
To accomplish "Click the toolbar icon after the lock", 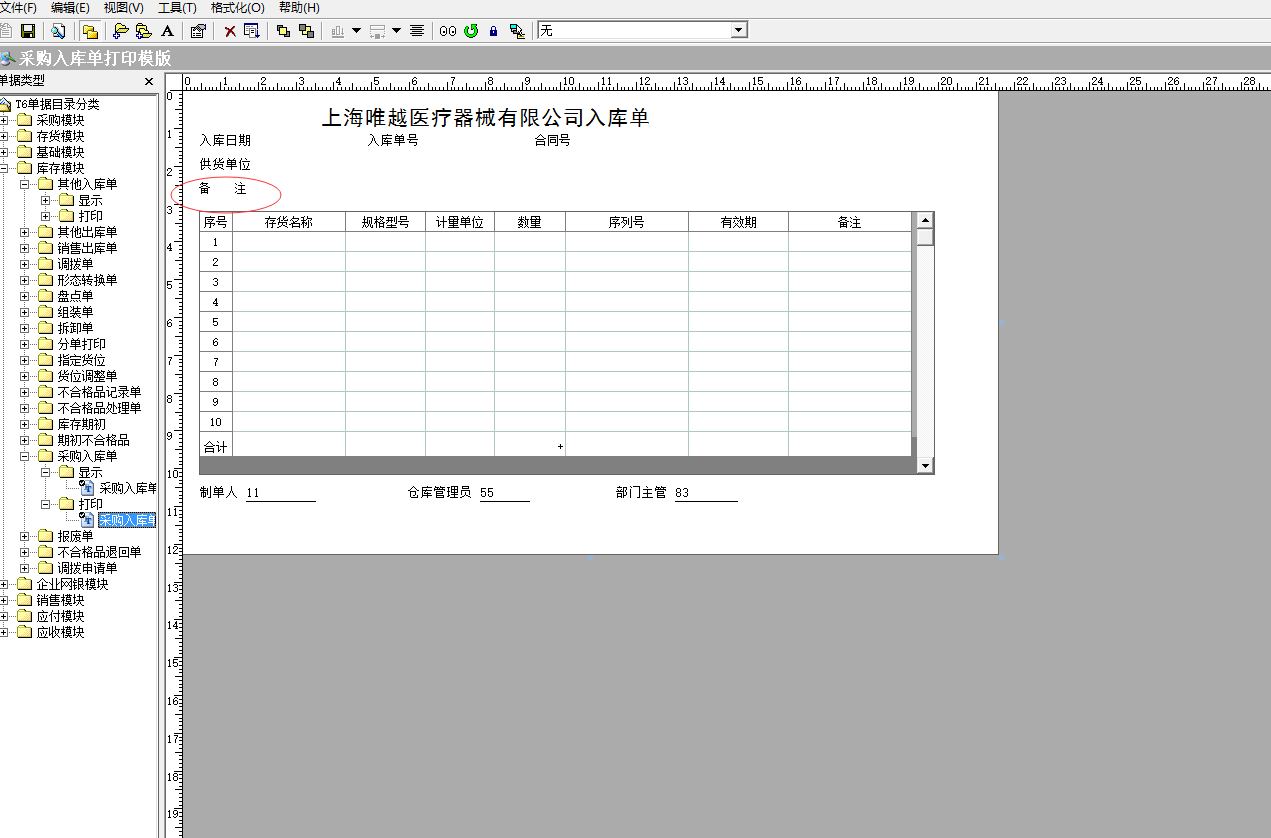I will 516,31.
